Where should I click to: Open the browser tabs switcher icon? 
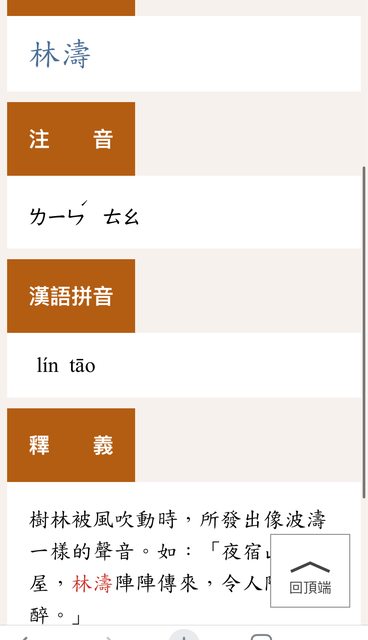tap(262, 637)
